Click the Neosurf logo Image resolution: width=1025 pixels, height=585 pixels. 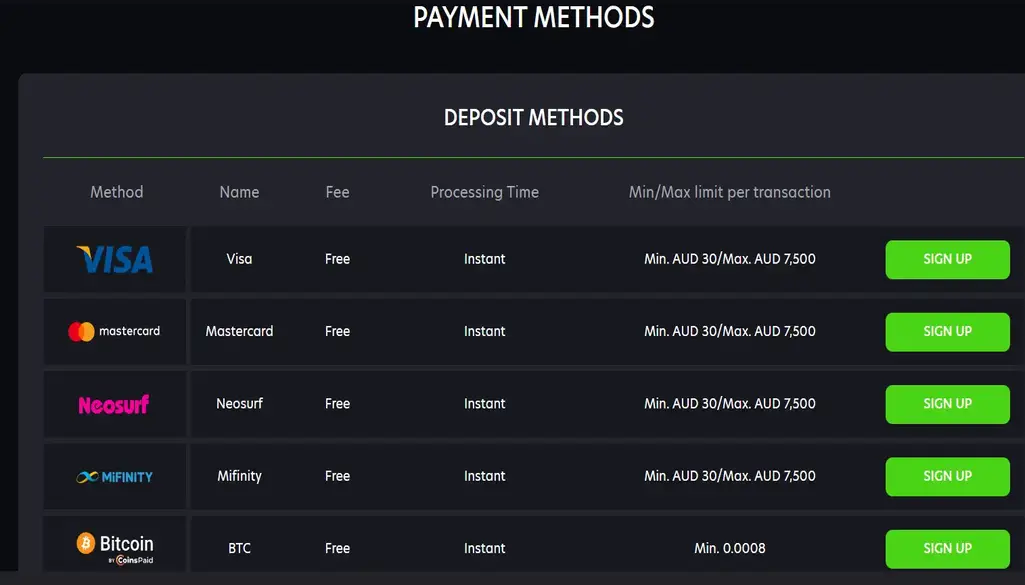[114, 405]
